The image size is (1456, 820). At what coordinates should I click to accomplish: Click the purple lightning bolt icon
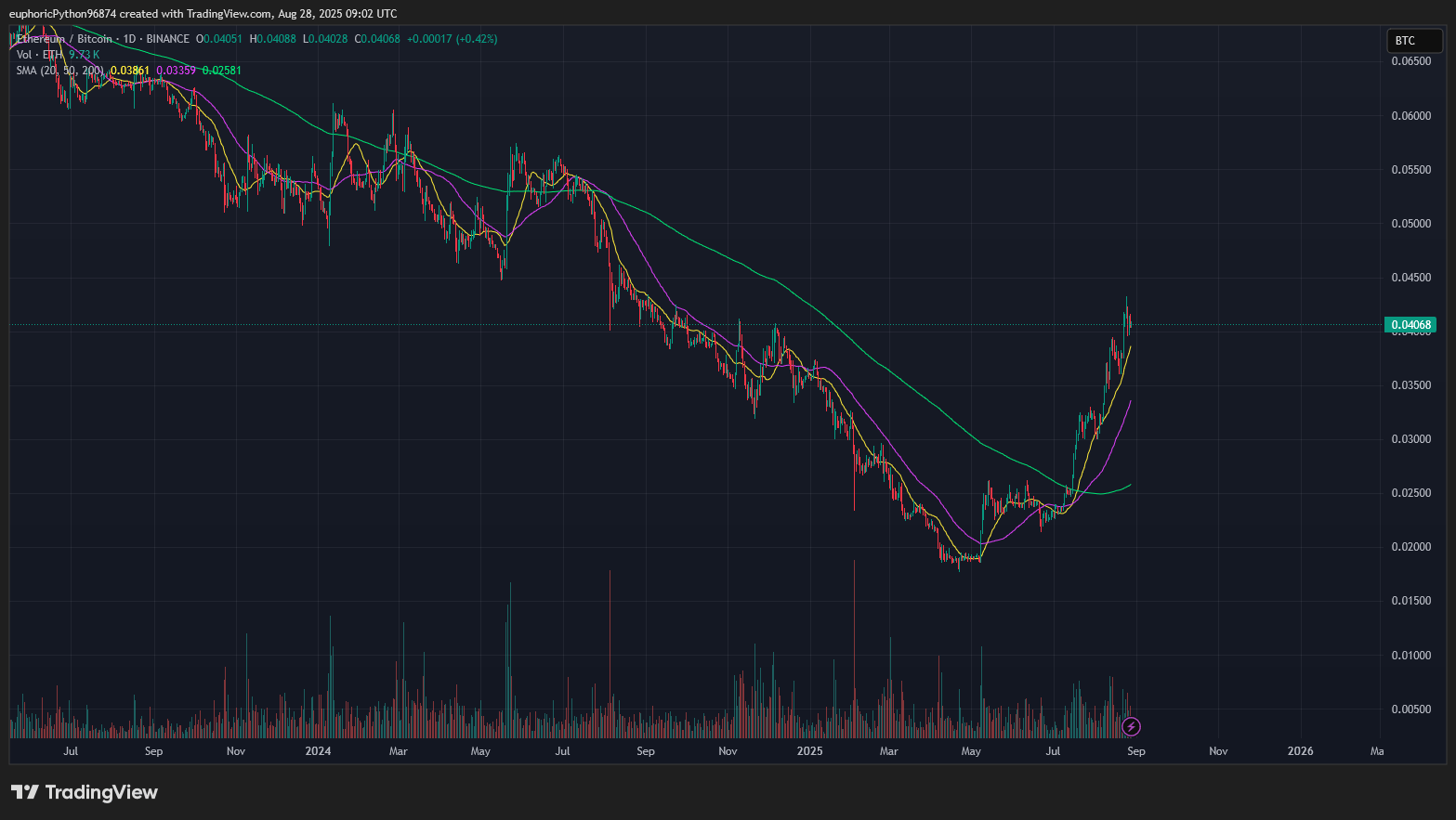(1131, 726)
